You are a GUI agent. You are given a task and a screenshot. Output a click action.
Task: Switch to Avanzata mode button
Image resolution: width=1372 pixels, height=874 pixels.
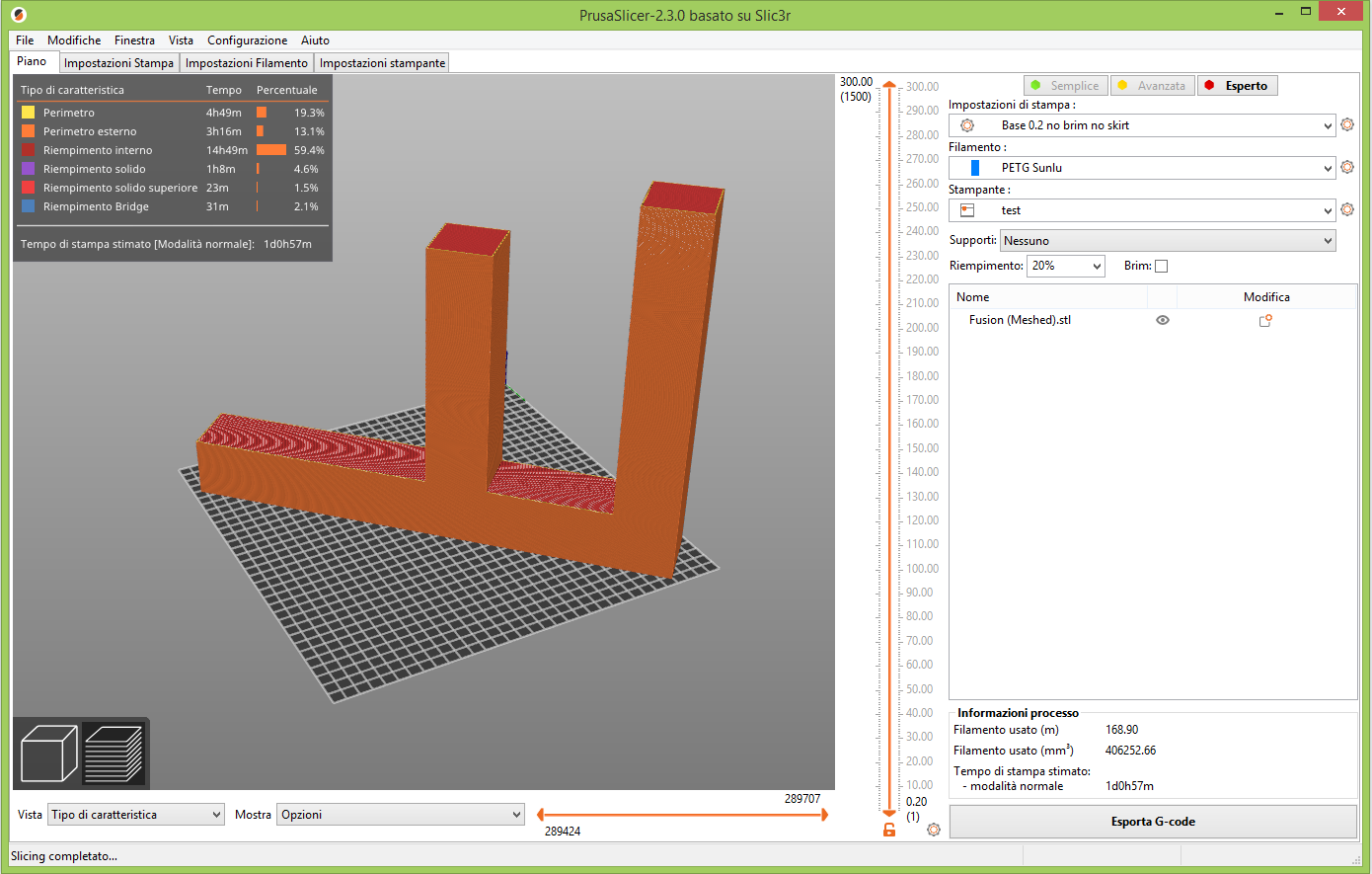coord(1152,86)
